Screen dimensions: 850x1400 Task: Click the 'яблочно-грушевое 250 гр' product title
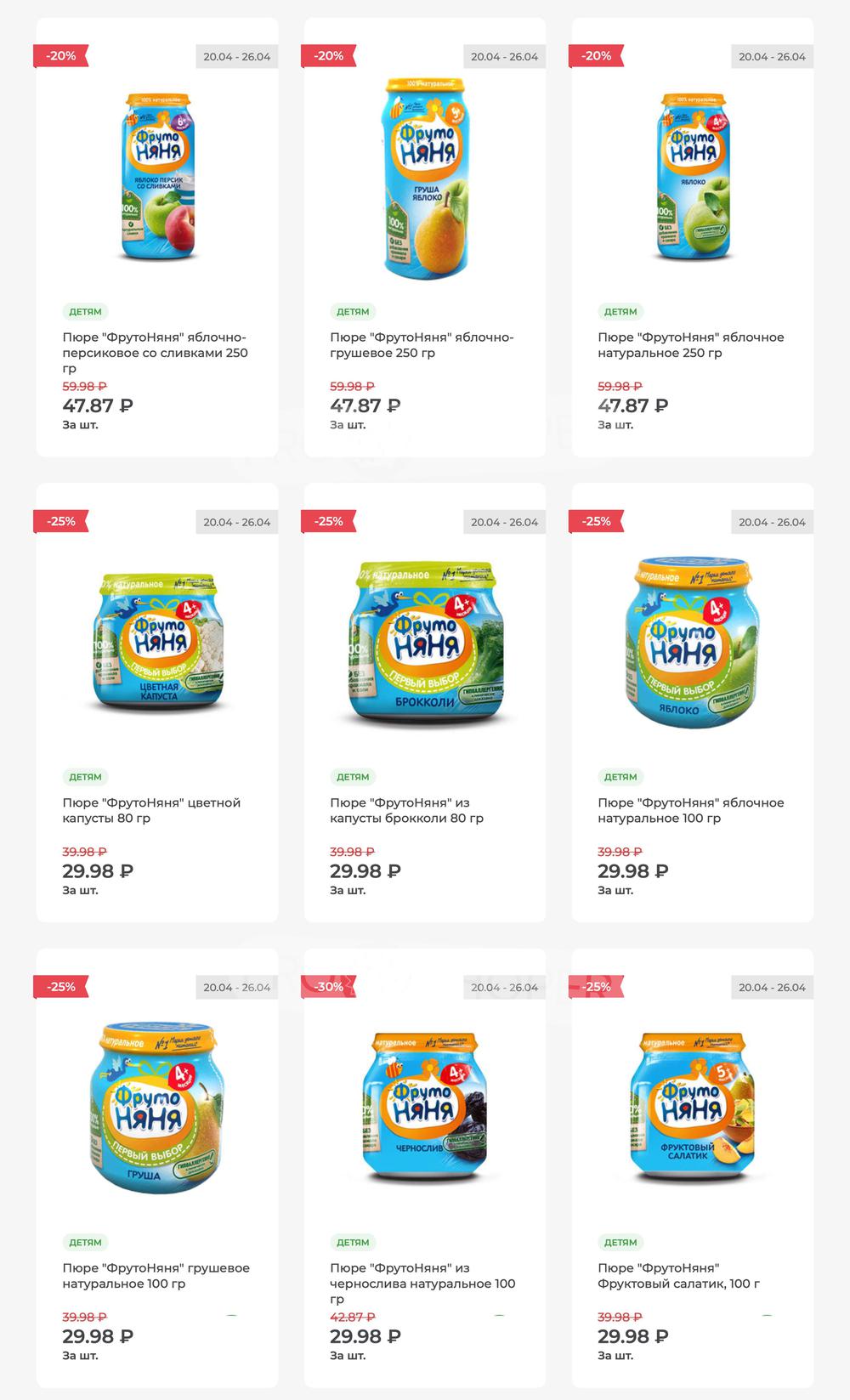tap(422, 345)
